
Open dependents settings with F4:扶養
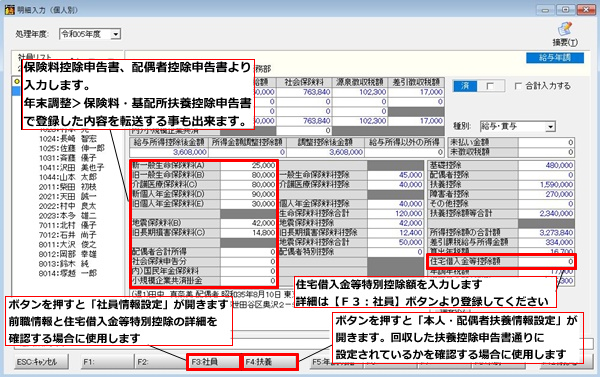[x=270, y=362]
